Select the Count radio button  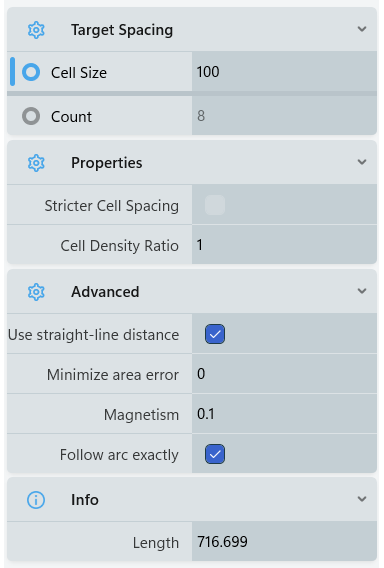[31, 116]
